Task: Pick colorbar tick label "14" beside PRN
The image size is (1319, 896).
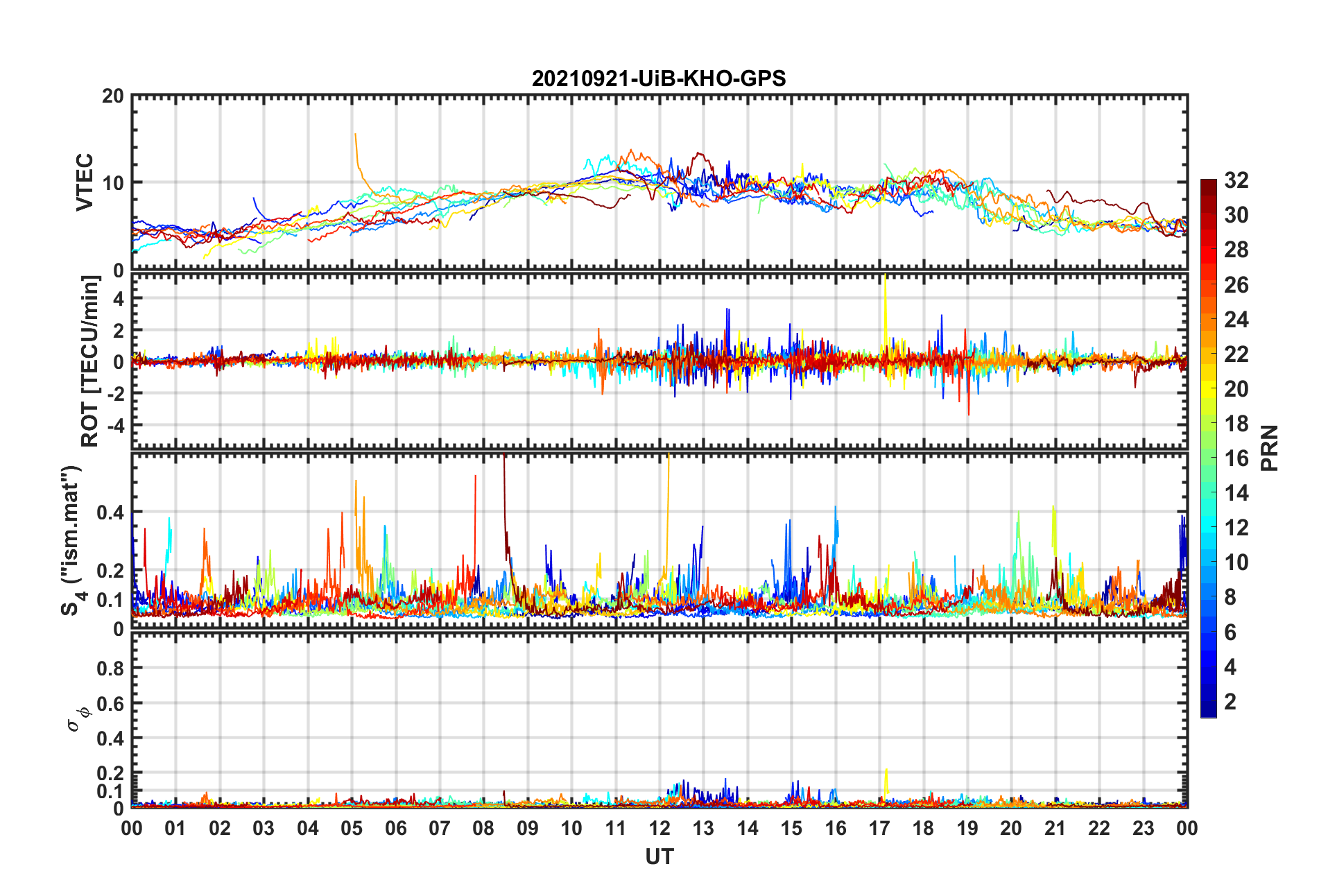Action: tap(1236, 493)
